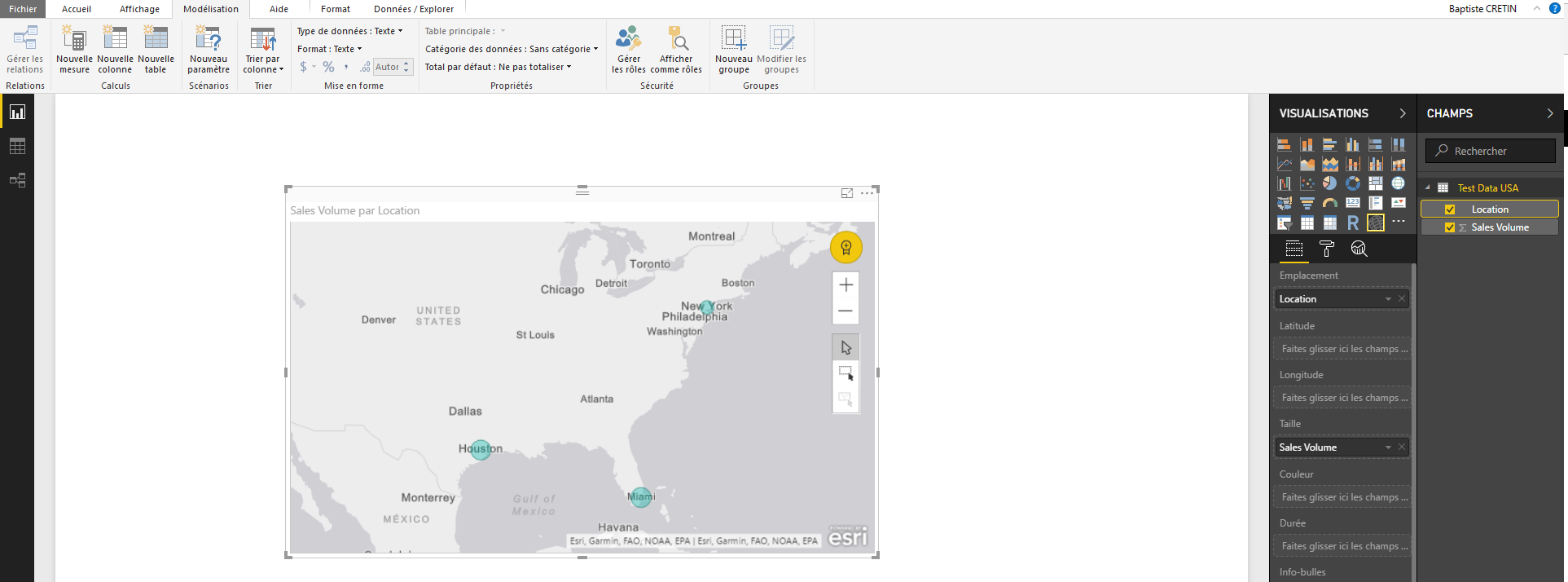1568x582 pixels.
Task: Open the help question mark icon
Action: point(1554,8)
